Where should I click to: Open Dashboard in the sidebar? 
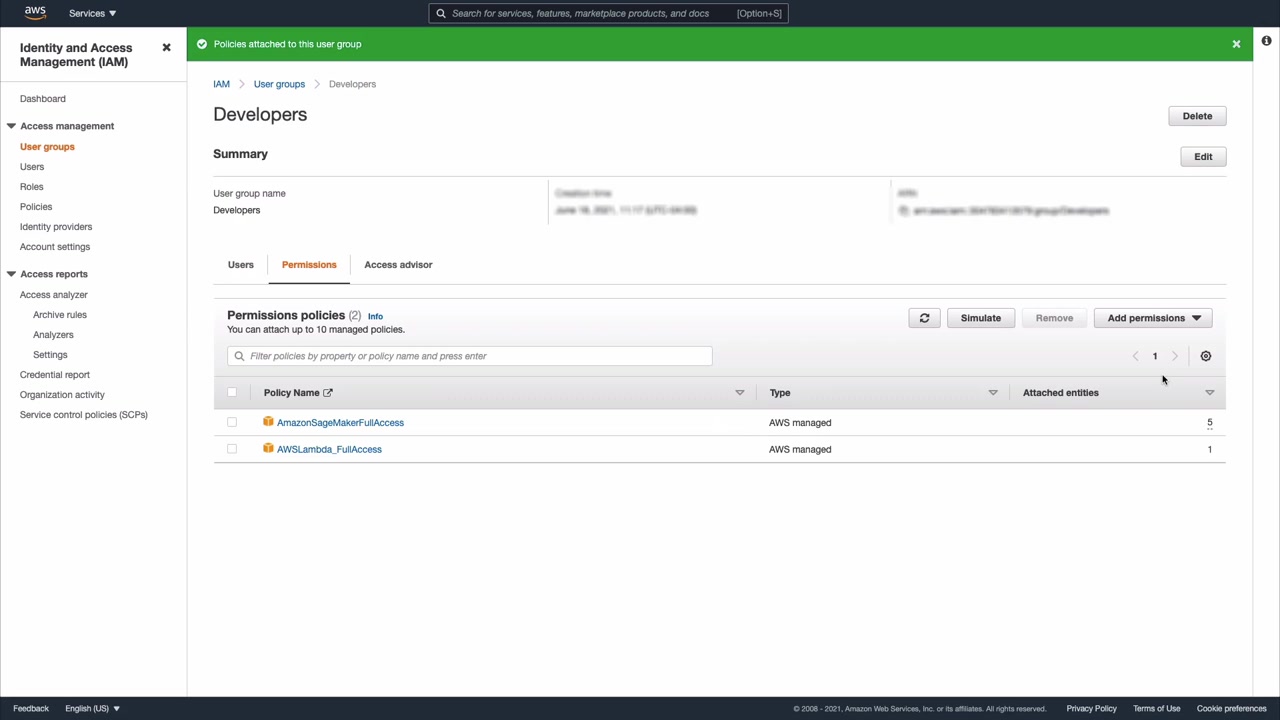point(43,99)
